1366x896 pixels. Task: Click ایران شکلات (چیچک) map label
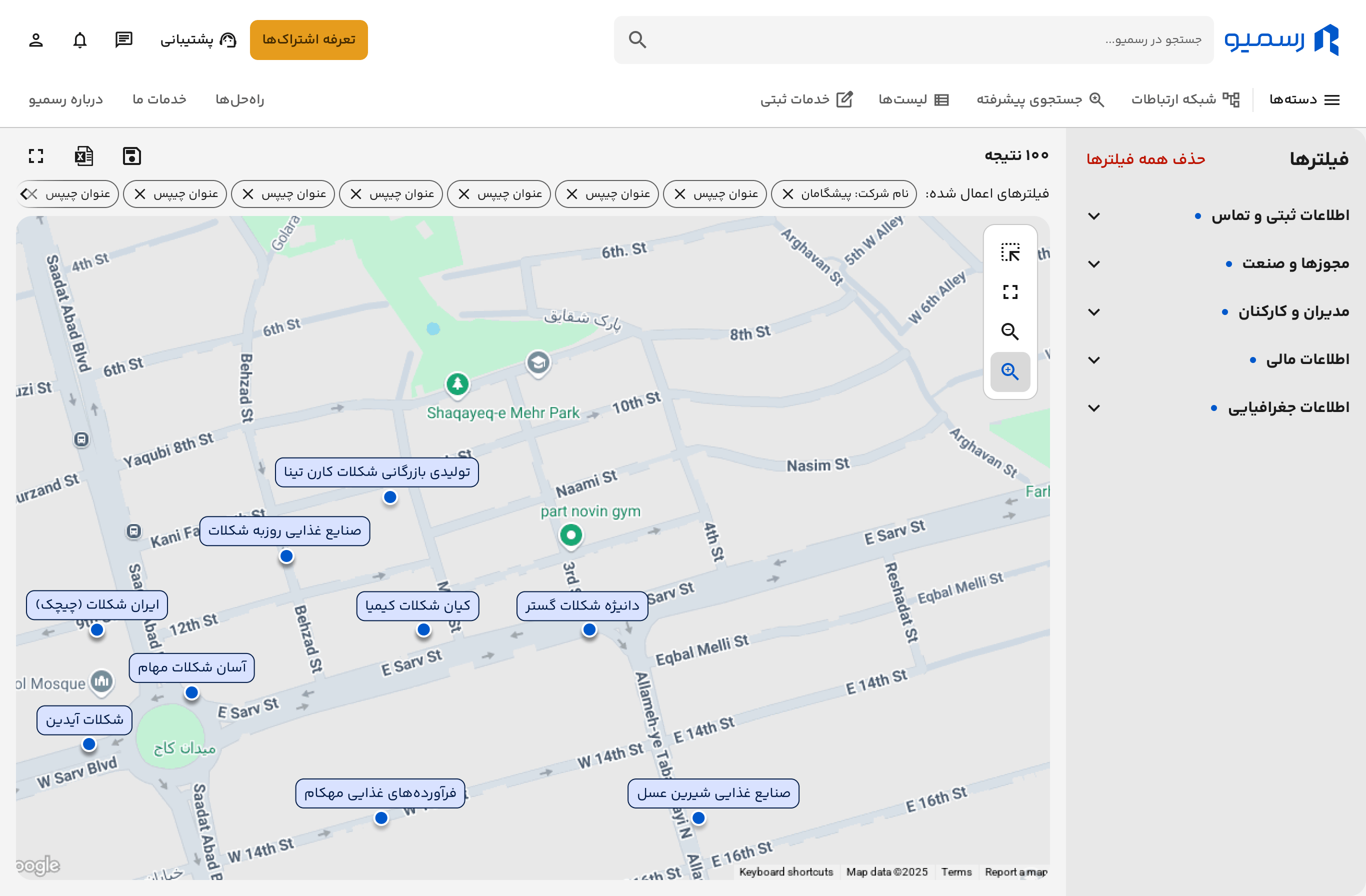point(97,605)
